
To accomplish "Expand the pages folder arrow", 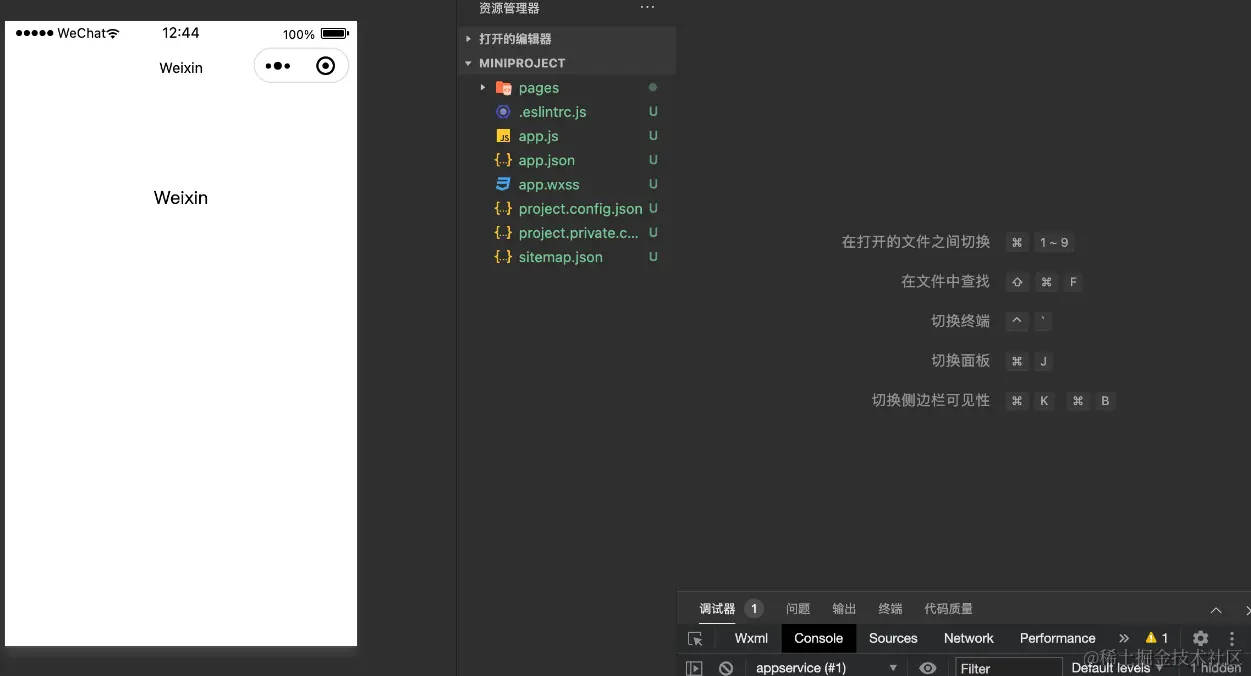I will click(x=483, y=88).
